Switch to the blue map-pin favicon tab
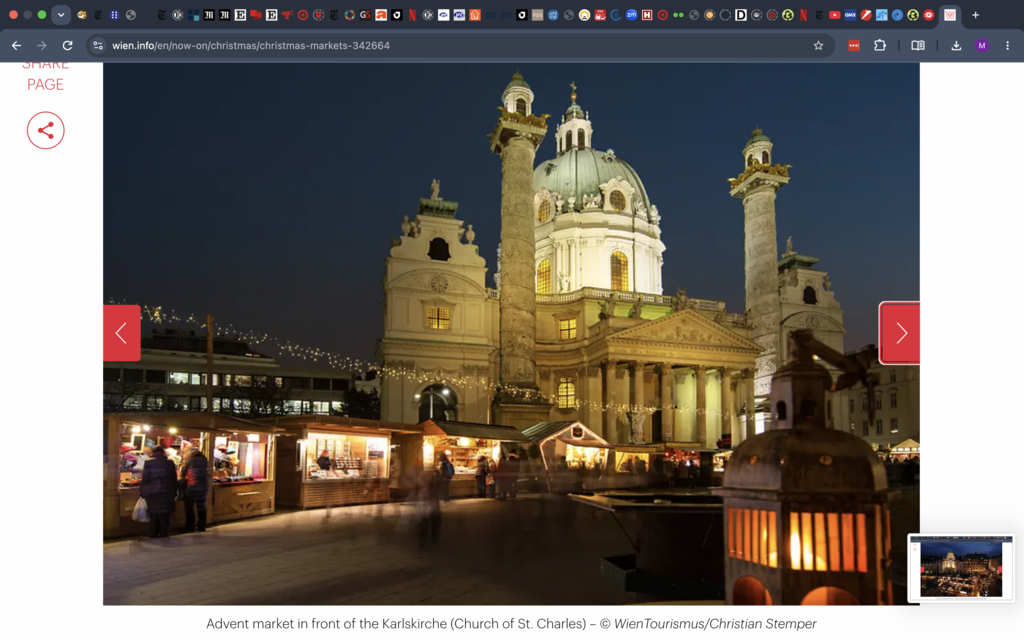 pos(897,15)
